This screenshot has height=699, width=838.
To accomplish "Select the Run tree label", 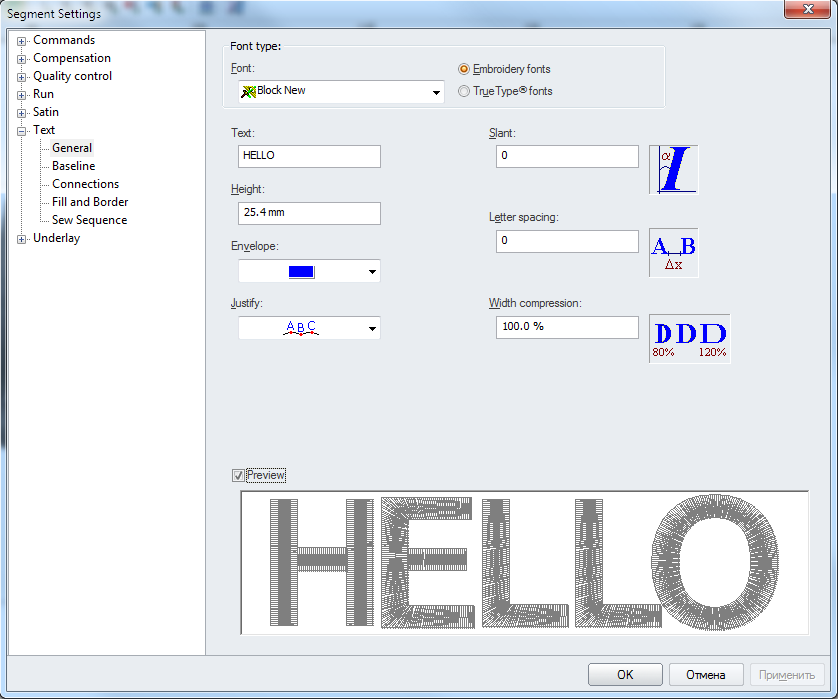I will (43, 94).
